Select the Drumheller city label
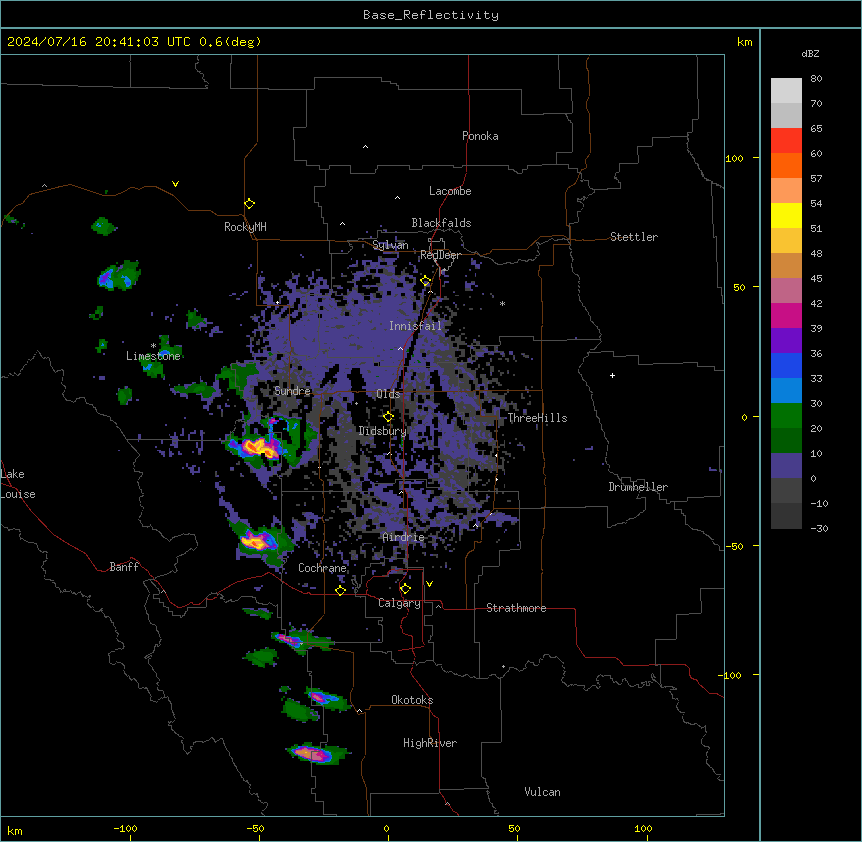The image size is (862, 842). (x=638, y=487)
